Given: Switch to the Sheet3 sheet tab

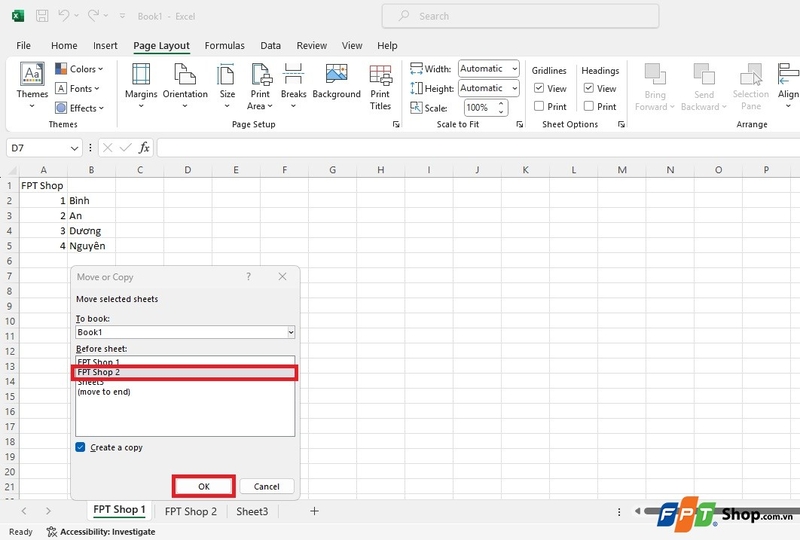Looking at the screenshot, I should pos(252,511).
